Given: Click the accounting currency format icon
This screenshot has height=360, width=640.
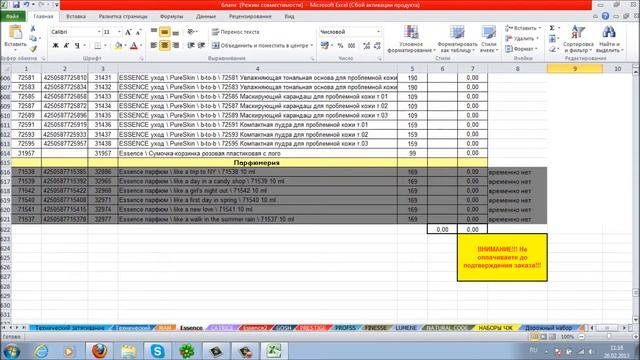Looking at the screenshot, I should point(324,45).
